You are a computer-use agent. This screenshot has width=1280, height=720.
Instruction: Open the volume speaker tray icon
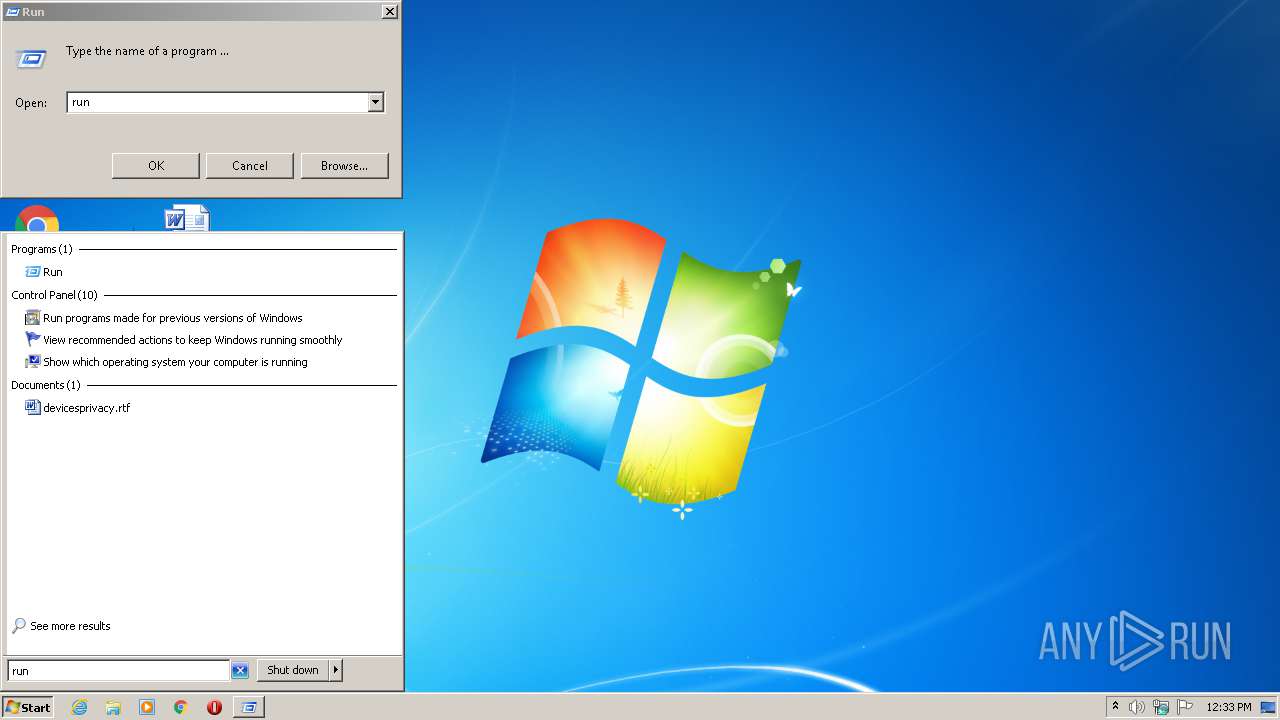point(1137,707)
